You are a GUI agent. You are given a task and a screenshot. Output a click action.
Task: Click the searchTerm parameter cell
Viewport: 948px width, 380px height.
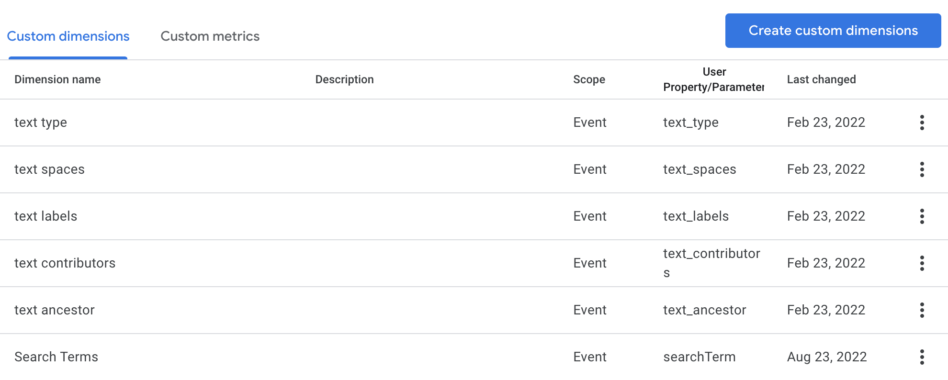[700, 357]
